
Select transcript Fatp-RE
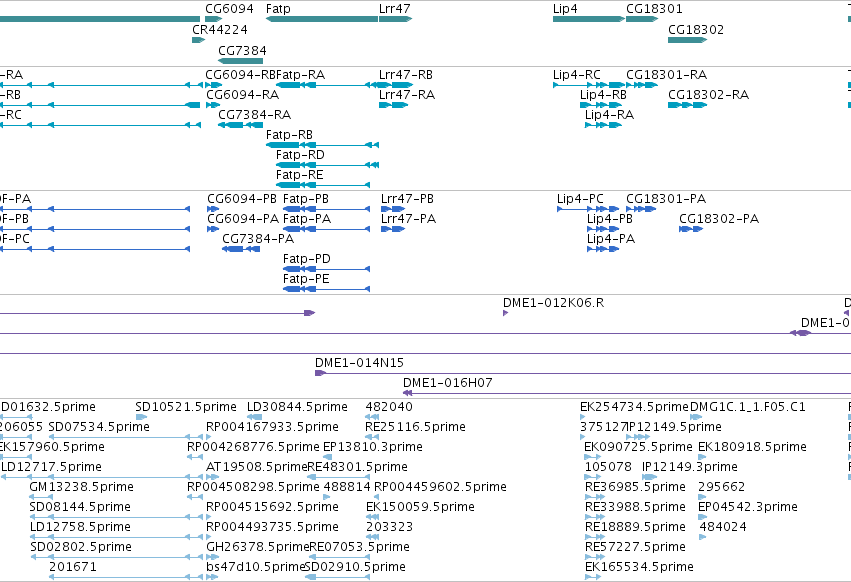coord(323,185)
